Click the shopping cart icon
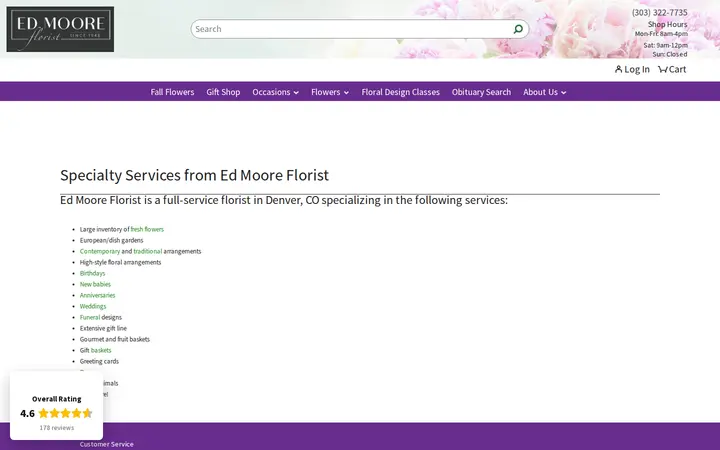 pos(663,69)
